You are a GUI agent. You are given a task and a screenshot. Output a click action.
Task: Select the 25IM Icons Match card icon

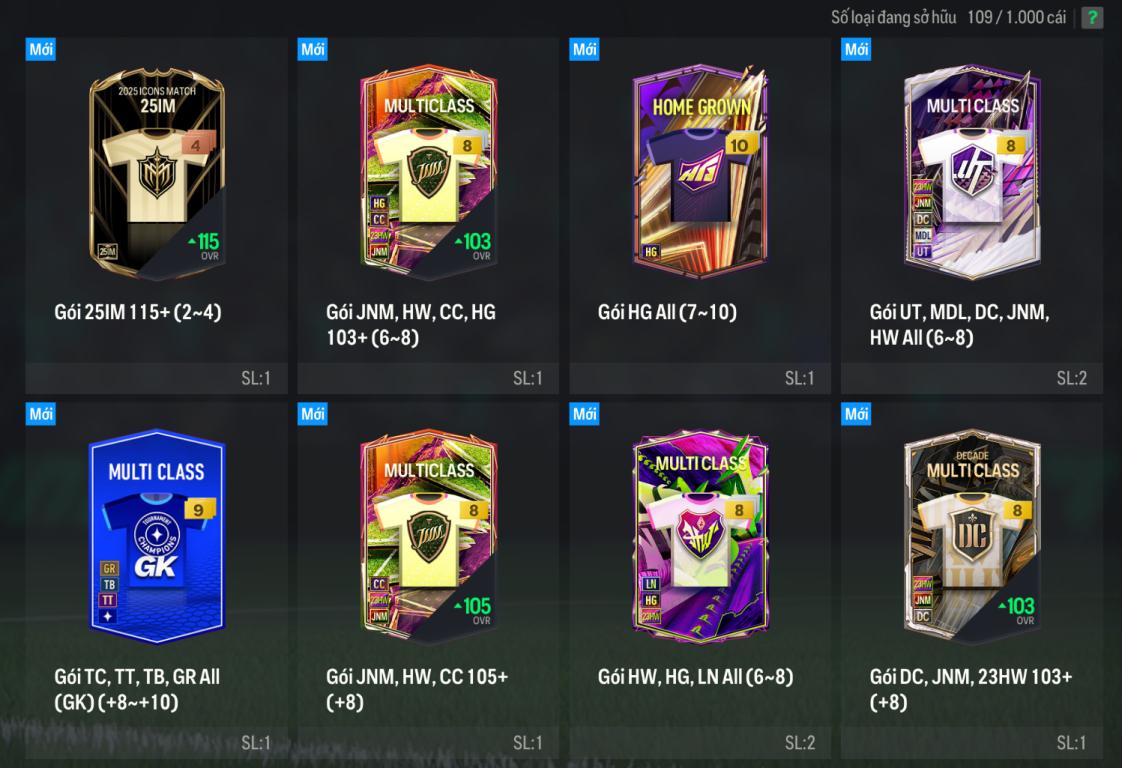pos(157,172)
